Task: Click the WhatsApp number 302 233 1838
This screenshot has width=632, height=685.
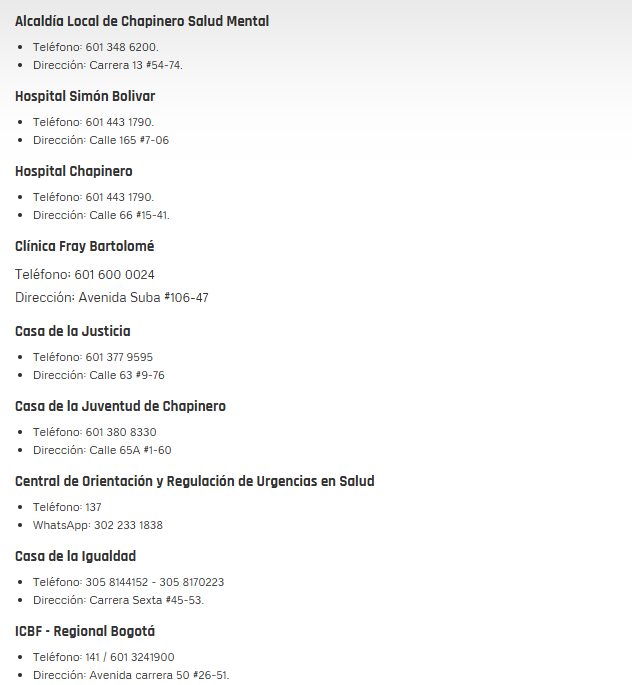Action: (x=128, y=525)
